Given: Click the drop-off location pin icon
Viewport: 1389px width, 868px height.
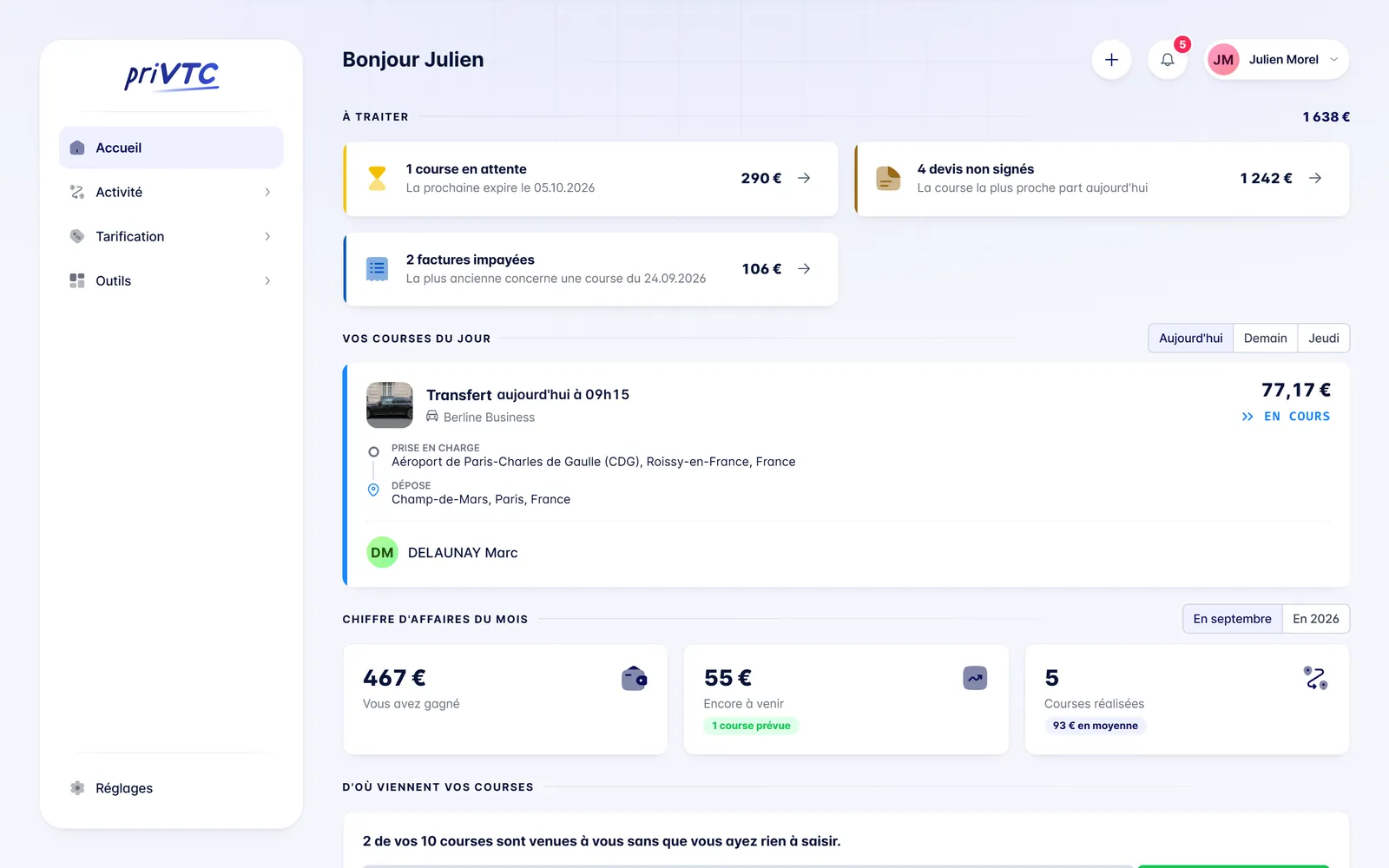Looking at the screenshot, I should click(x=373, y=490).
